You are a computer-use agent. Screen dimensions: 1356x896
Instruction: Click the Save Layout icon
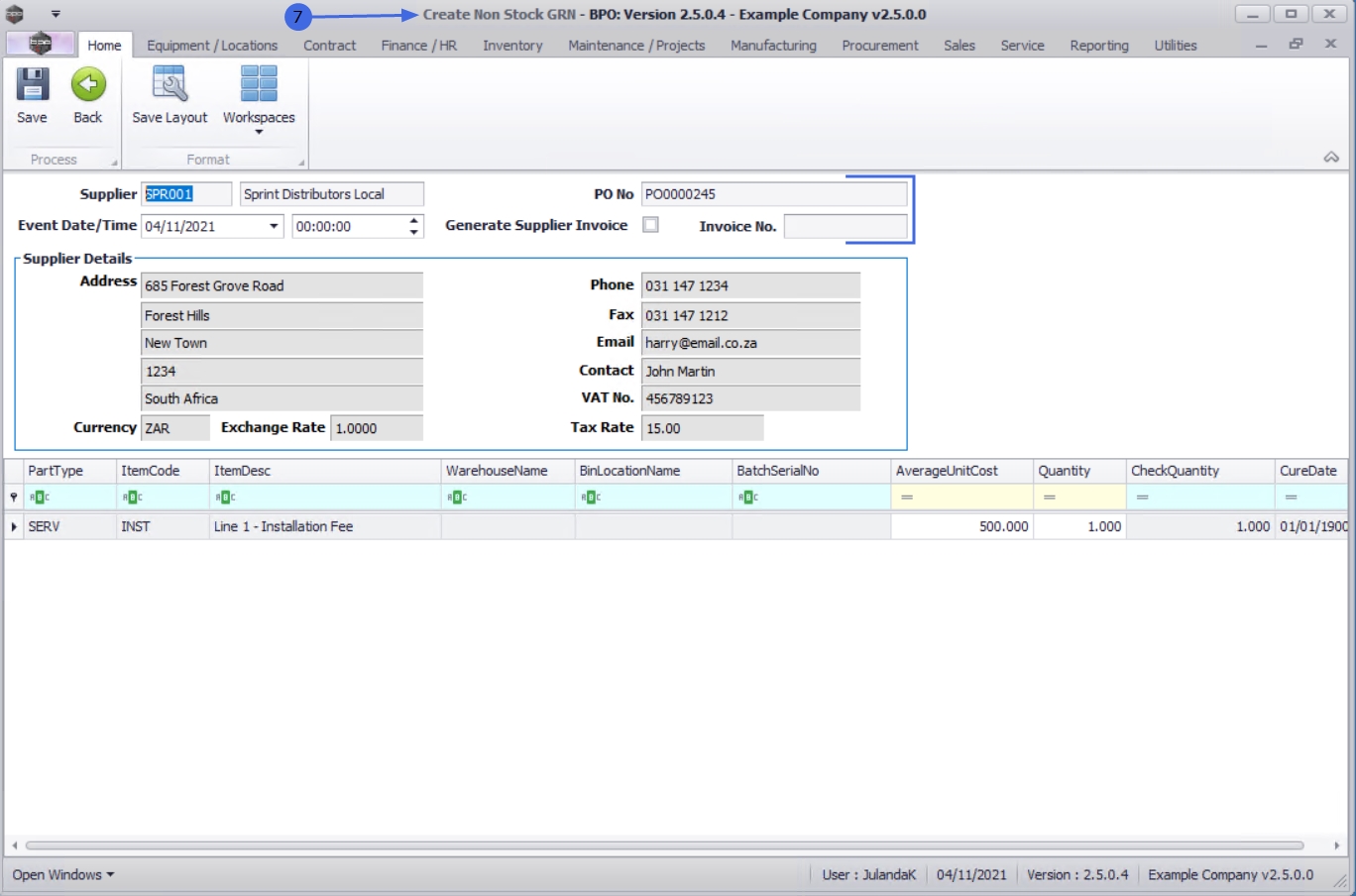click(169, 85)
